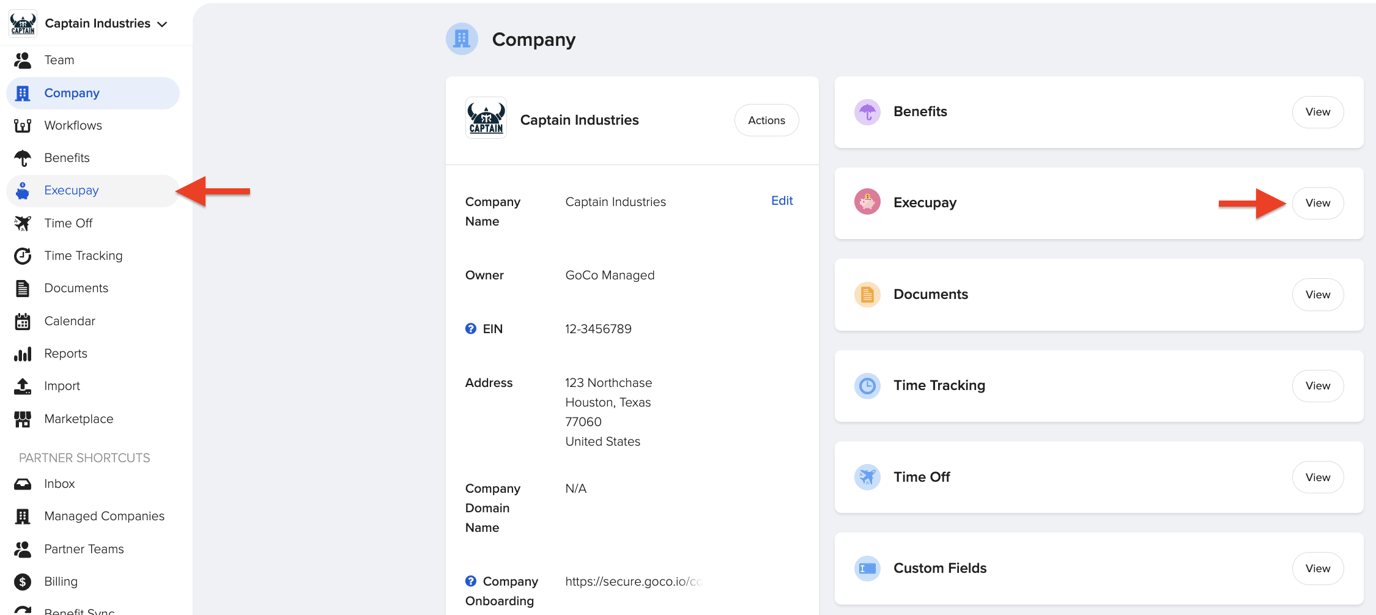Image resolution: width=1376 pixels, height=615 pixels.
Task: Click the Calendar icon in sidebar
Action: (x=22, y=321)
